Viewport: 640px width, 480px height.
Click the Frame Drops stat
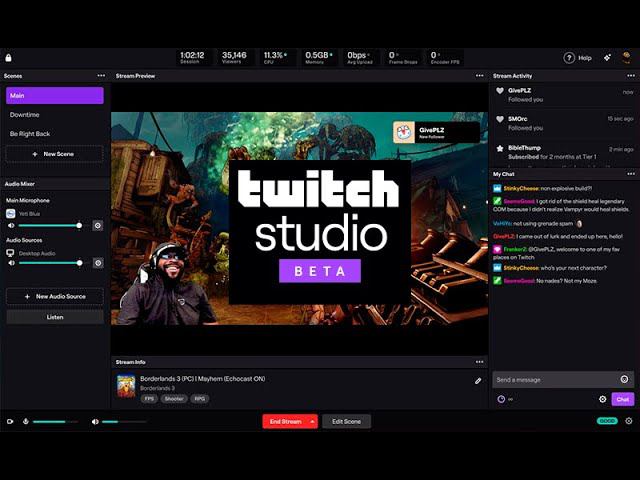[x=403, y=58]
